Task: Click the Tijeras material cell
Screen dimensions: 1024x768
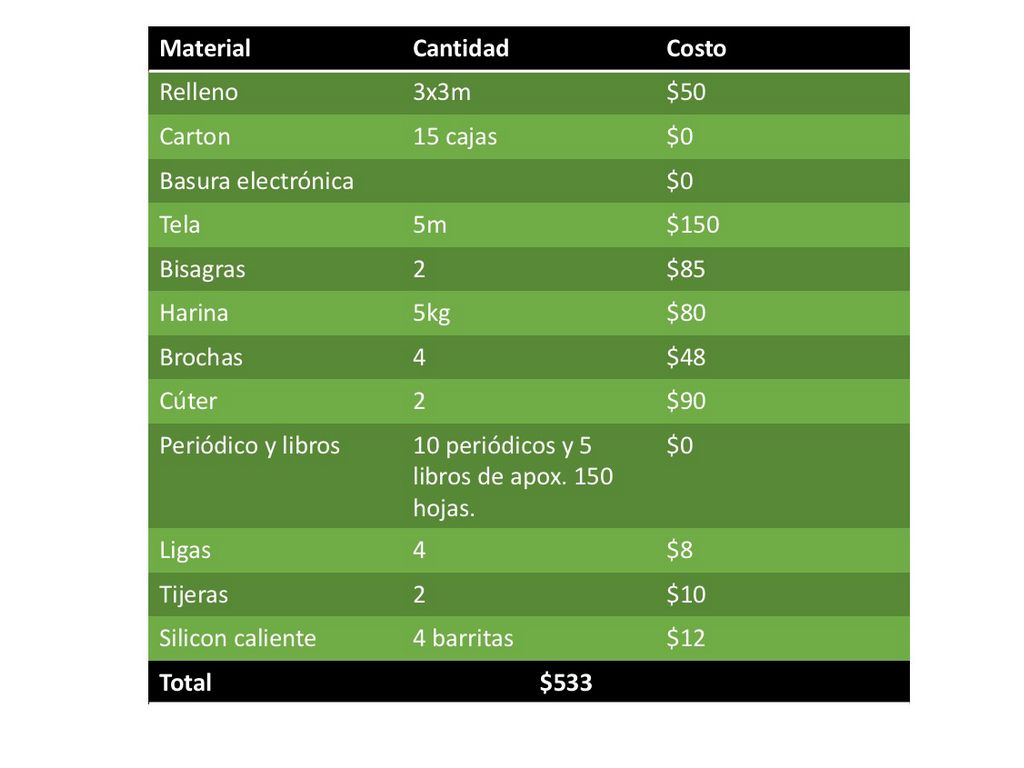Action: (x=194, y=594)
